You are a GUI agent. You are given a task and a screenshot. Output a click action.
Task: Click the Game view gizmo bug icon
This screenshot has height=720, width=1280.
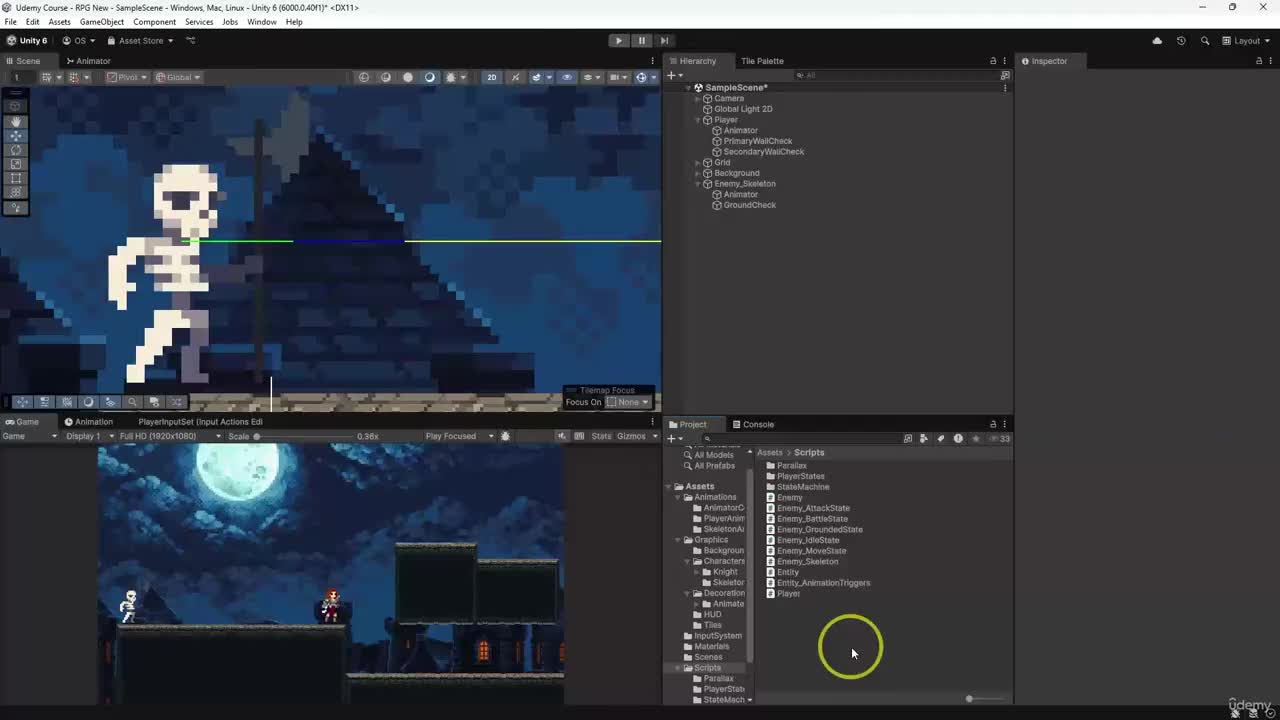[x=505, y=436]
